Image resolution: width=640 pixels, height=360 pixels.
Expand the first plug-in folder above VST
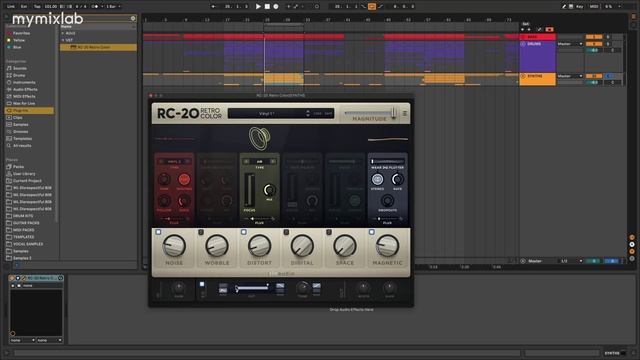(x=63, y=33)
